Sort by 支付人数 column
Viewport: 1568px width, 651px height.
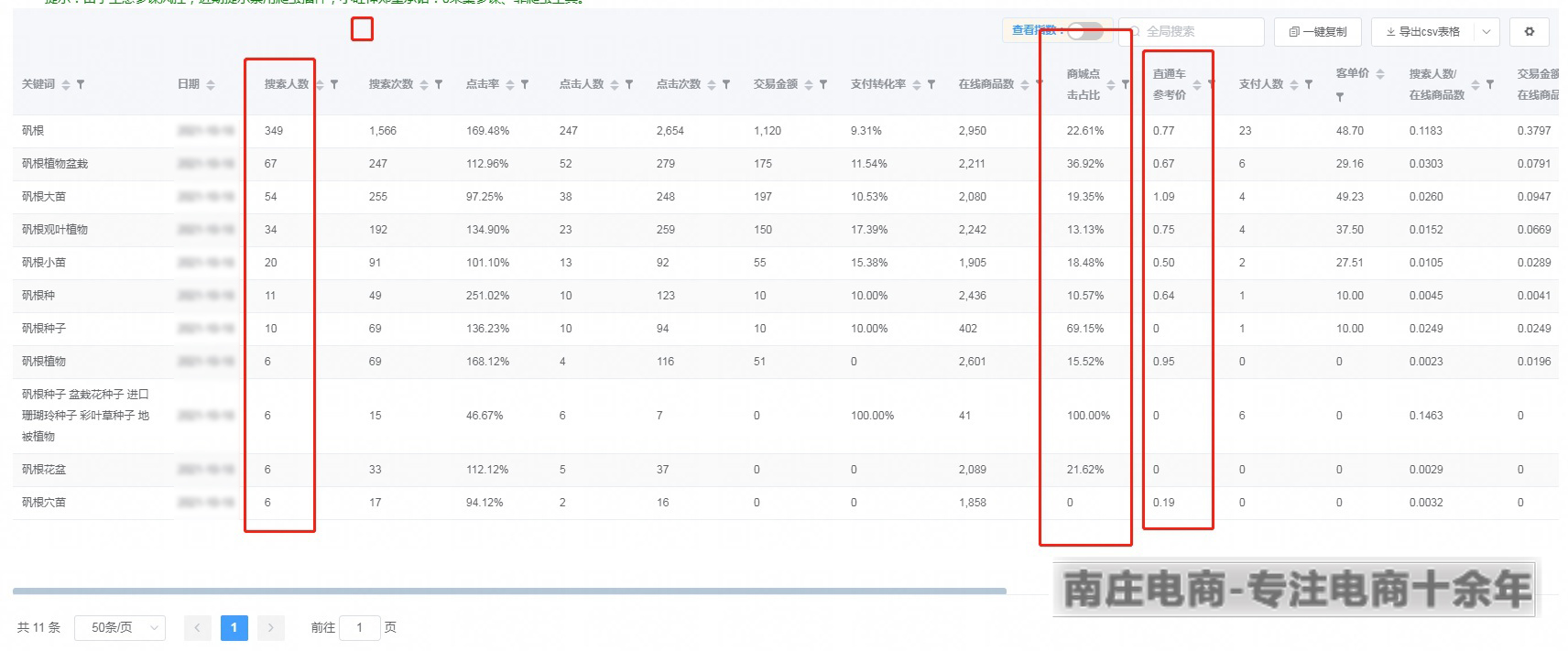pyautogui.click(x=1294, y=84)
